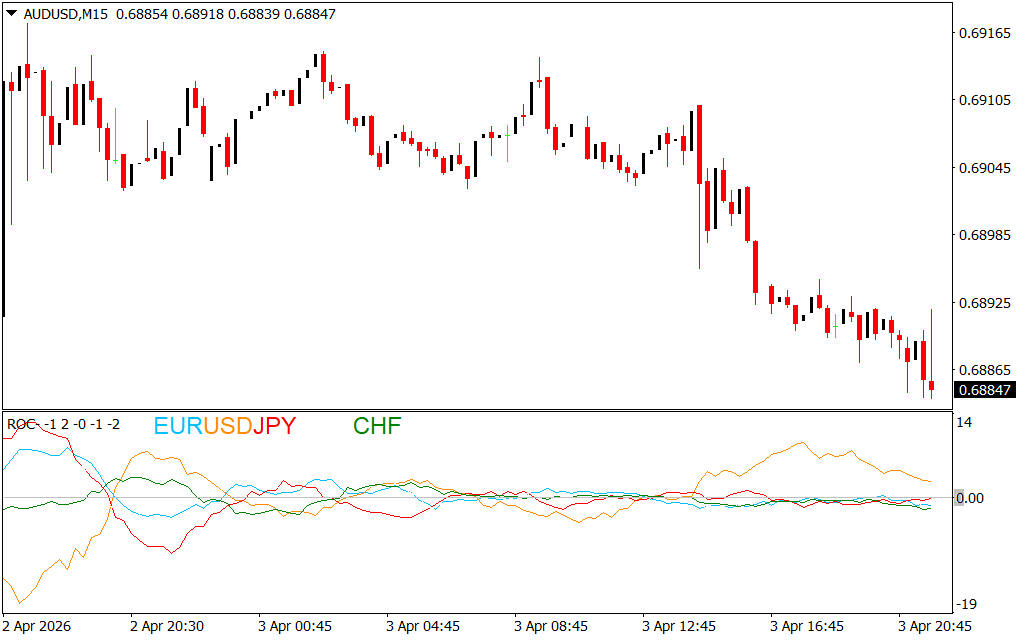1024x640 pixels.
Task: Click the green cross marker near 0.68925
Action: coord(836,326)
